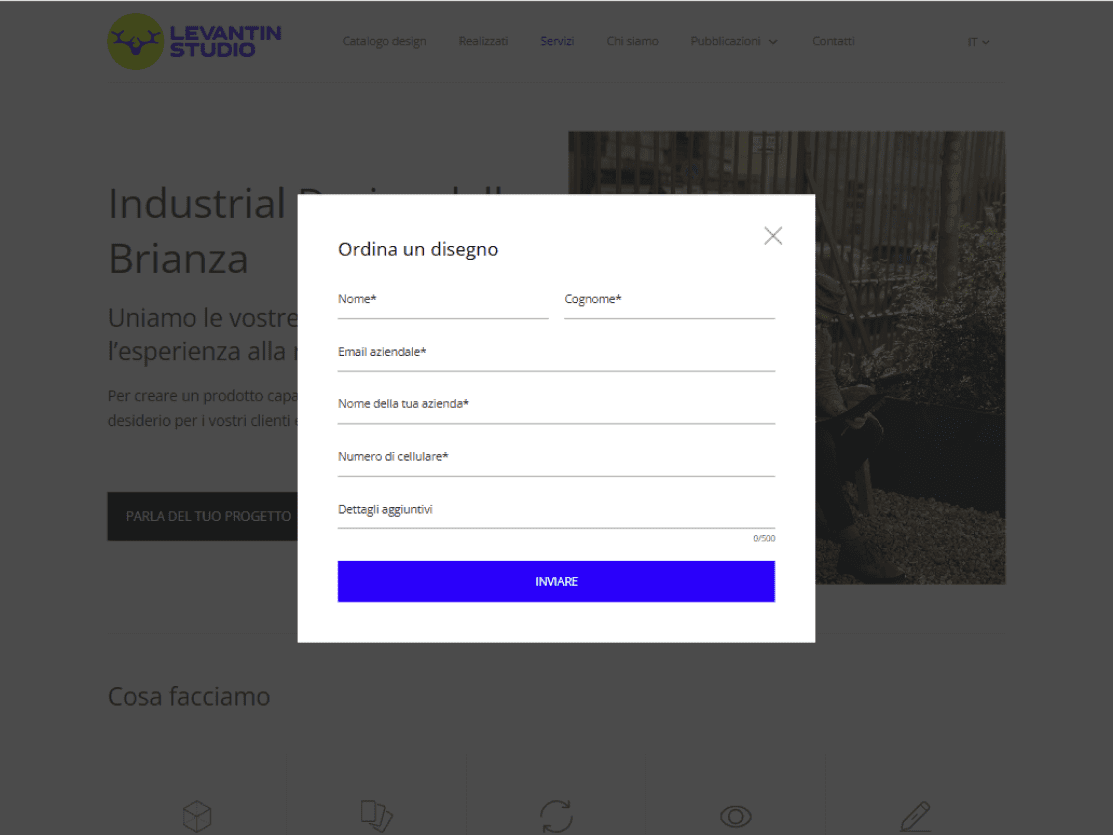Open the Contatti link

(x=833, y=41)
